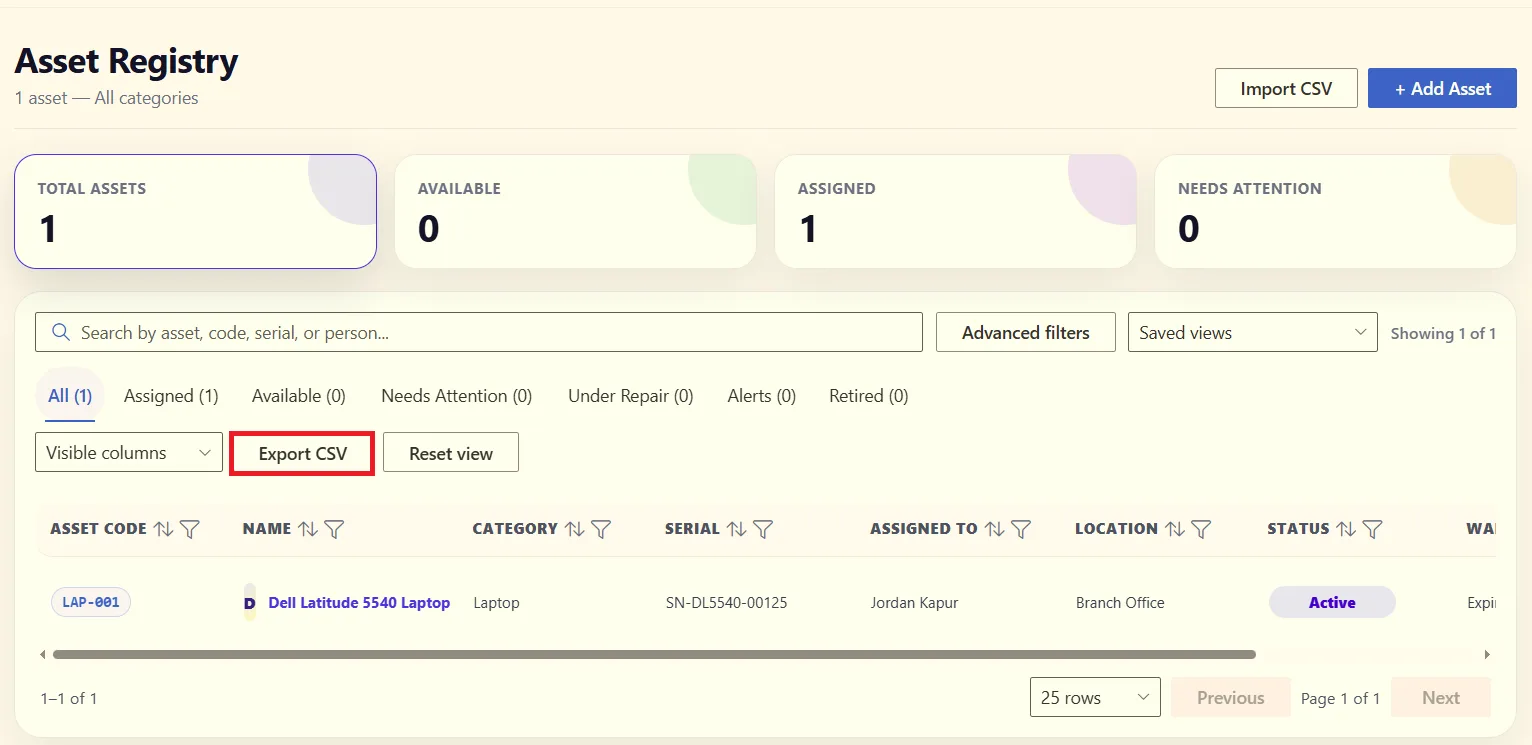The width and height of the screenshot is (1532, 745).
Task: Filter the Serial column
Action: pyautogui.click(x=762, y=529)
